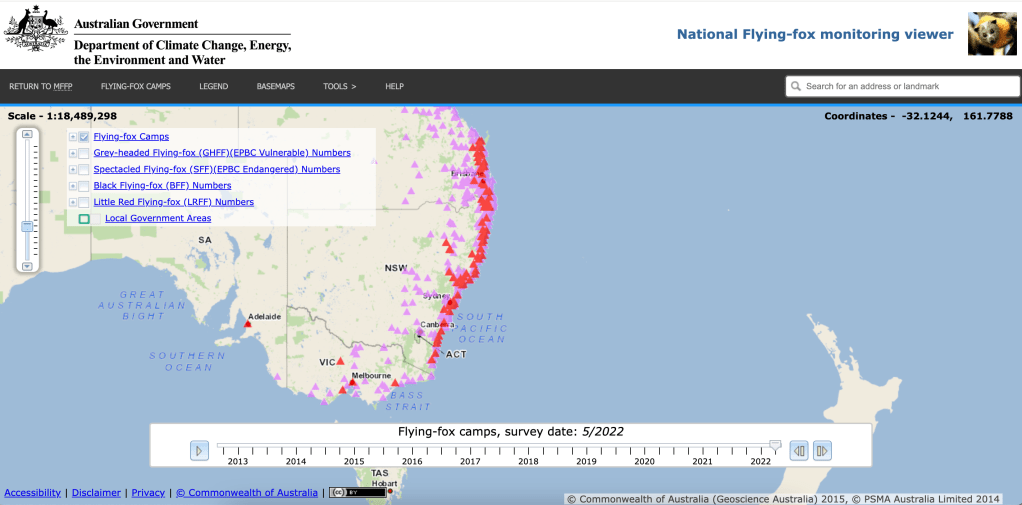
Task: Open the Basemaps menu
Action: (x=275, y=87)
